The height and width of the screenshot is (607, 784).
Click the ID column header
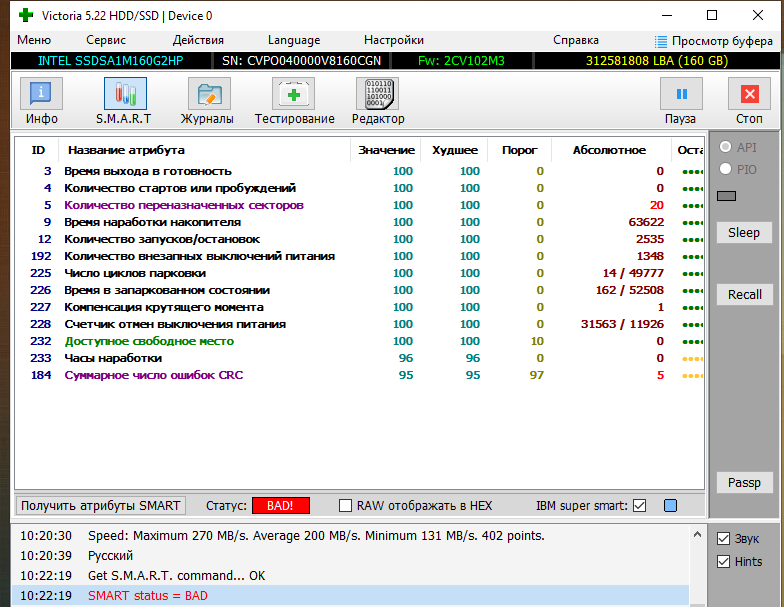click(x=38, y=150)
